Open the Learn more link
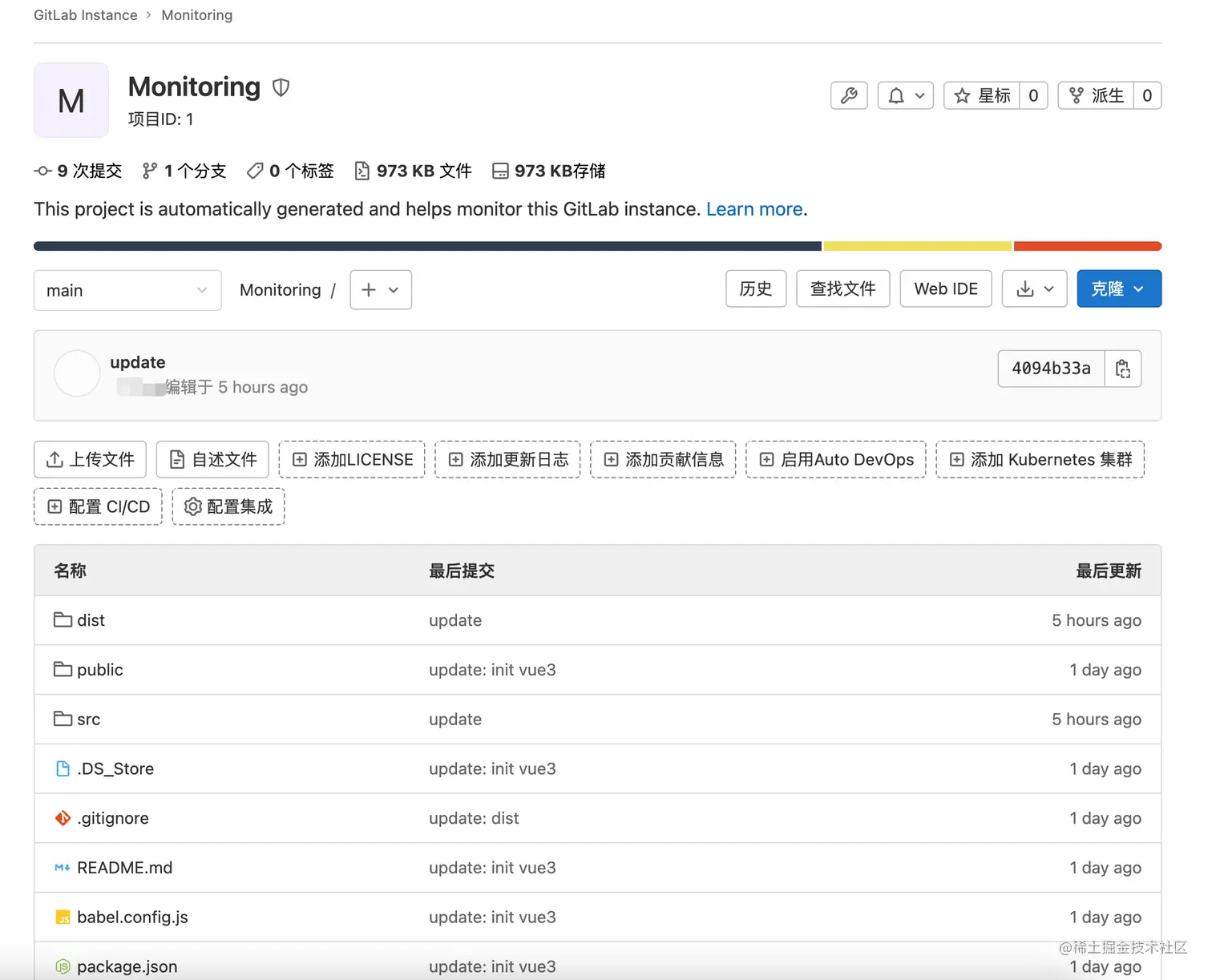 pyautogui.click(x=754, y=209)
